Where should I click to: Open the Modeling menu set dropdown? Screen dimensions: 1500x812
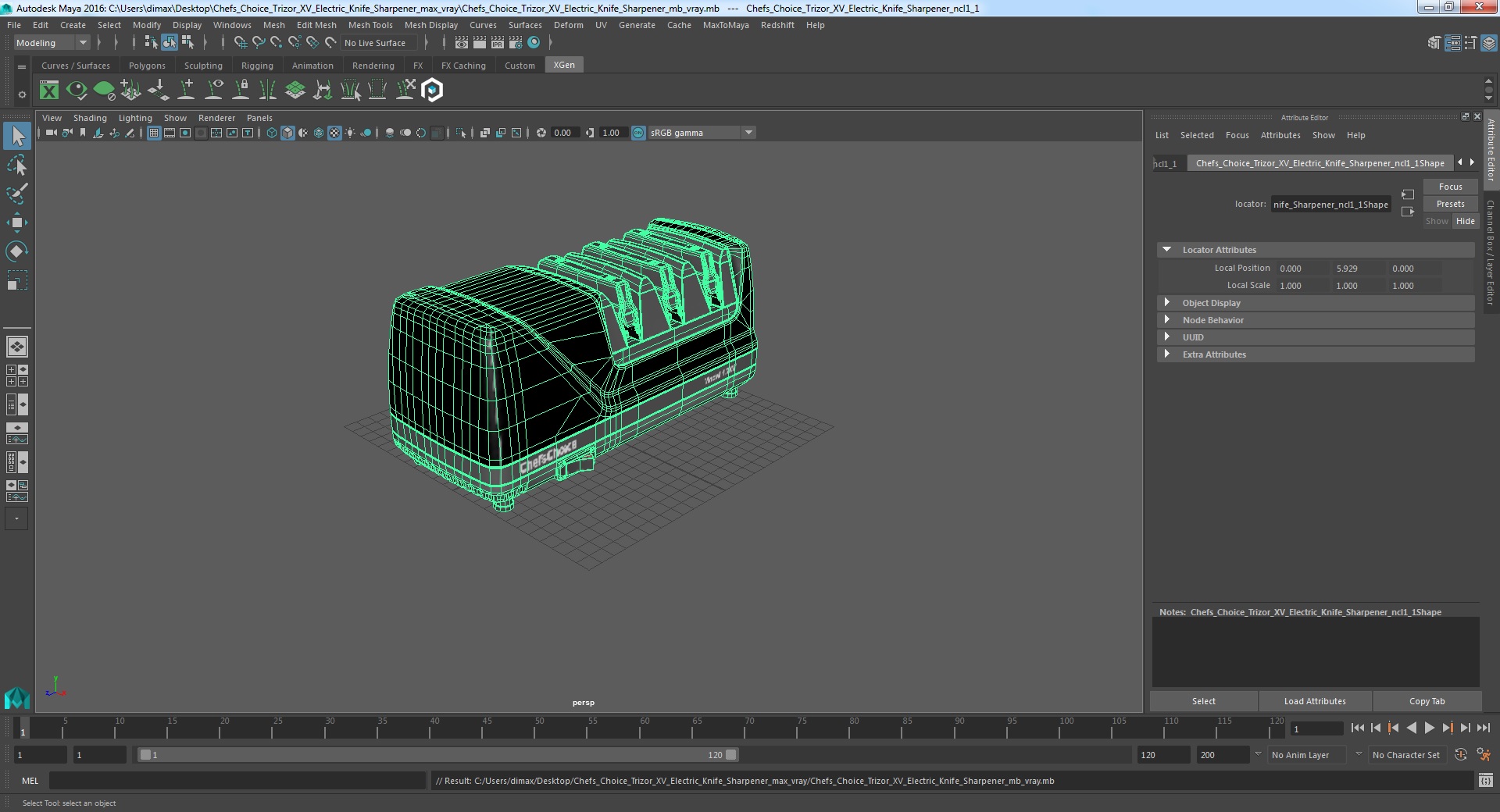click(x=52, y=43)
